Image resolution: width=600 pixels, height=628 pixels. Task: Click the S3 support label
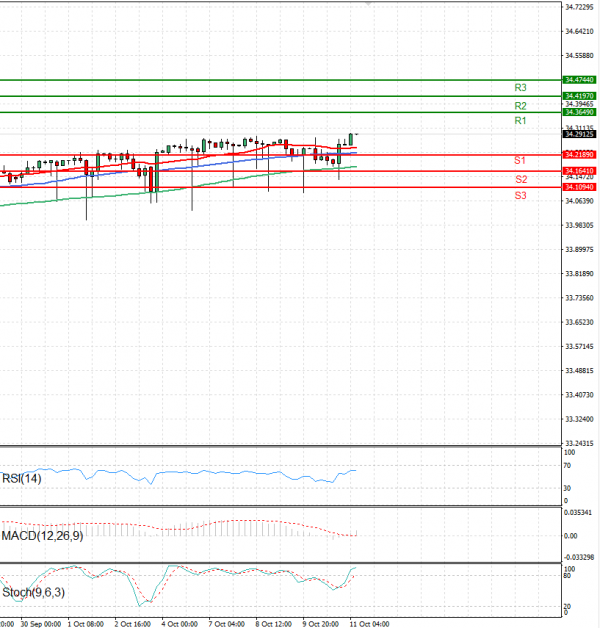(520, 196)
